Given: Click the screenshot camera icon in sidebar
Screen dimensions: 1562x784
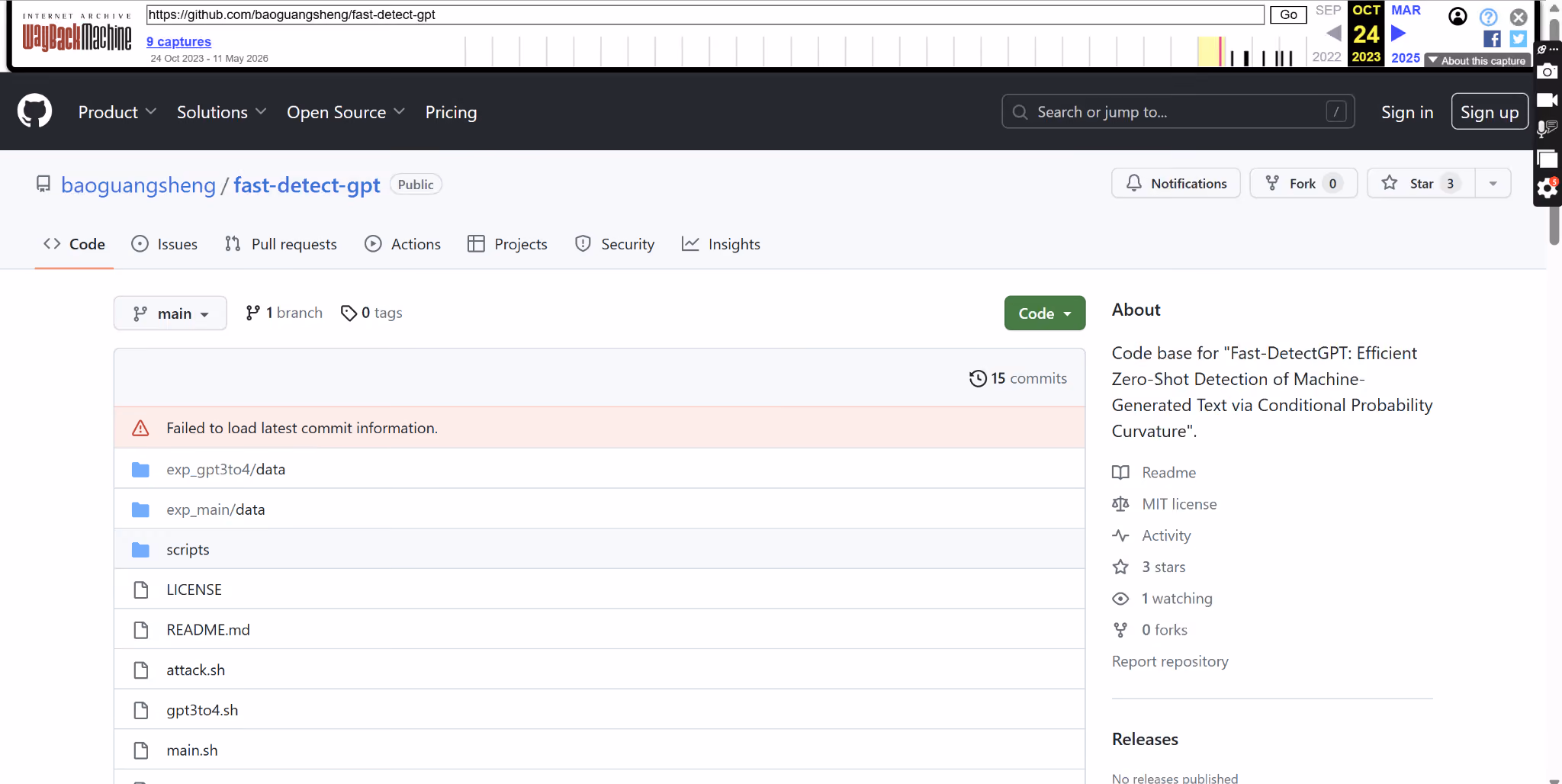Looking at the screenshot, I should pos(1548,72).
